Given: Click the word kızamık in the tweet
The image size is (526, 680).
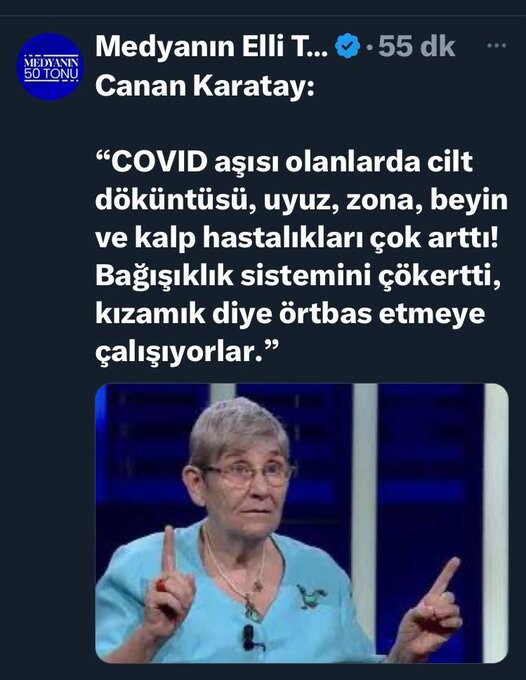Looking at the screenshot, I should (x=150, y=314).
